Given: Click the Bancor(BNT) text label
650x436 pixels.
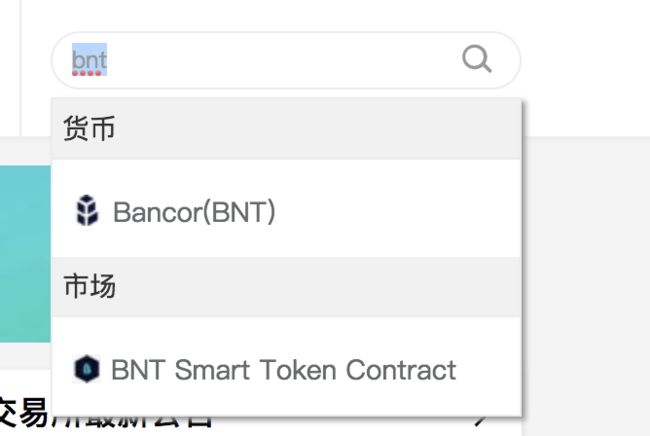Looking at the screenshot, I should click(194, 212).
